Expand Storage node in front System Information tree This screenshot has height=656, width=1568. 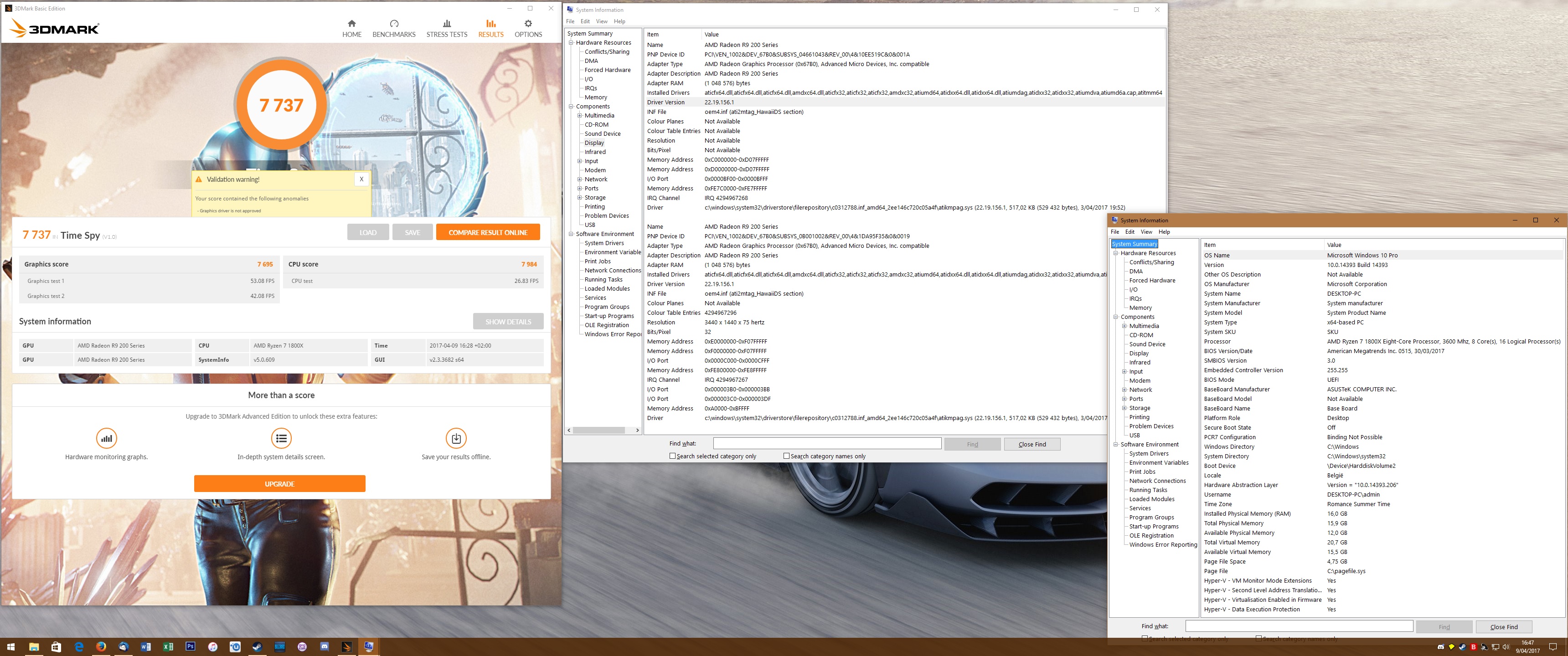point(1124,408)
